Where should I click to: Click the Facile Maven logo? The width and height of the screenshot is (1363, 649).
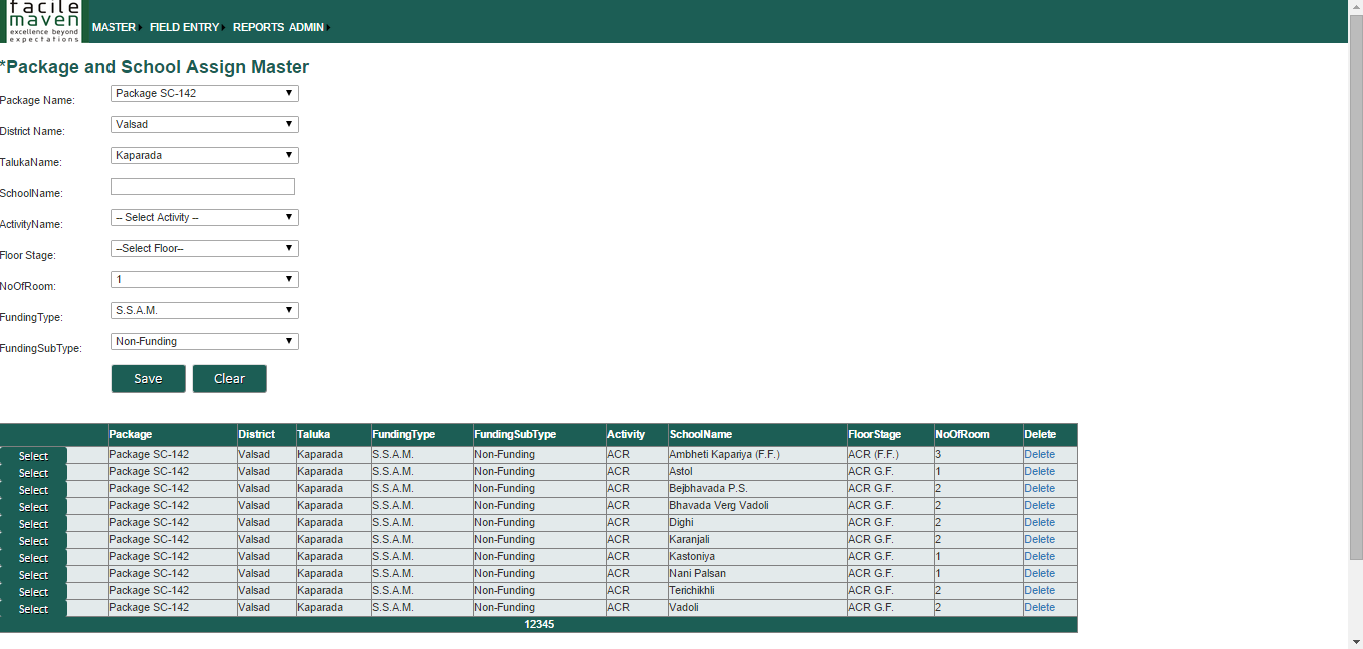coord(43,21)
